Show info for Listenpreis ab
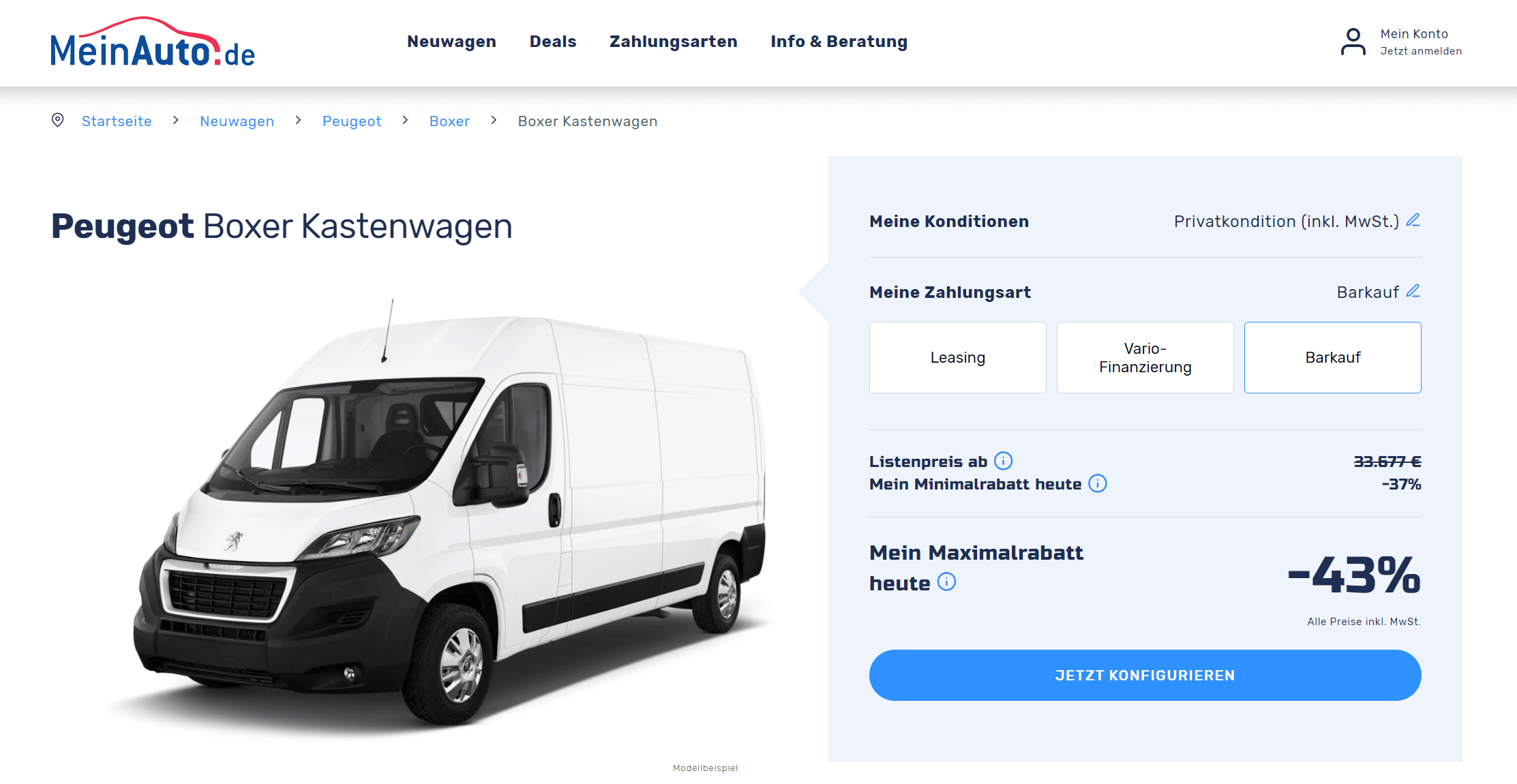The width and height of the screenshot is (1517, 784). [1003, 461]
